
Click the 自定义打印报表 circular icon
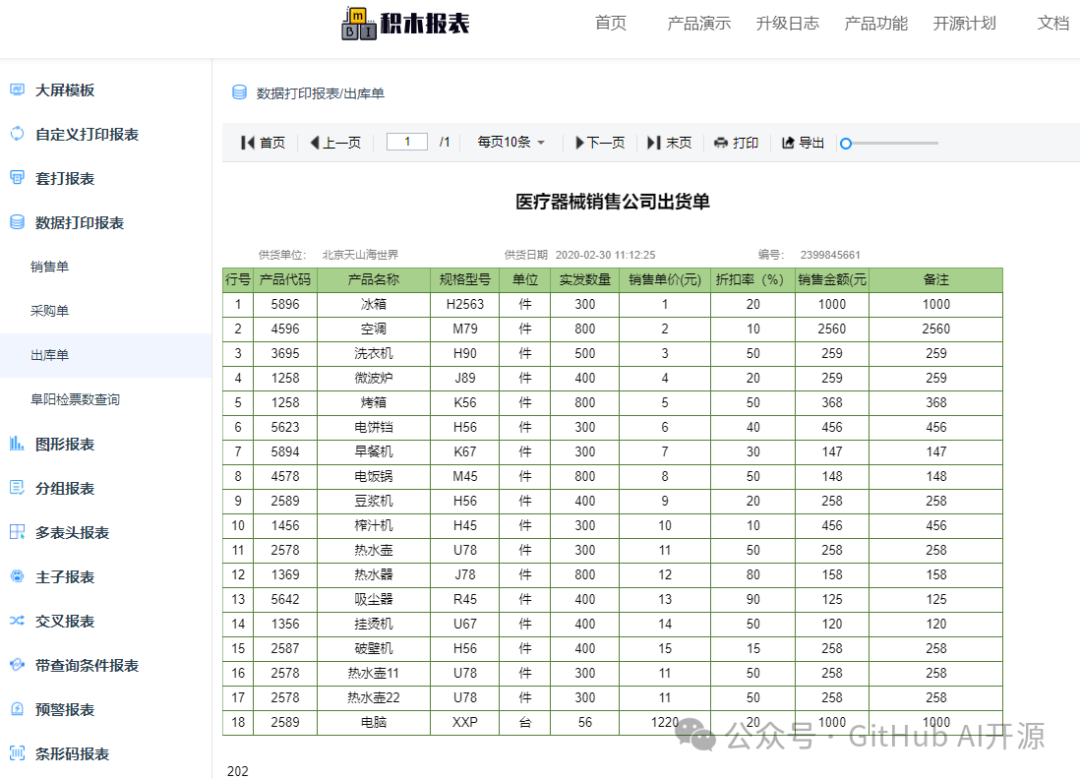(x=17, y=134)
